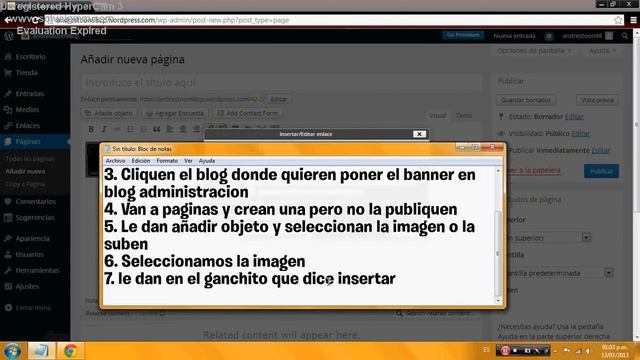
Task: Toggle bold formatting in the editor toolbar
Action: [x=91, y=129]
